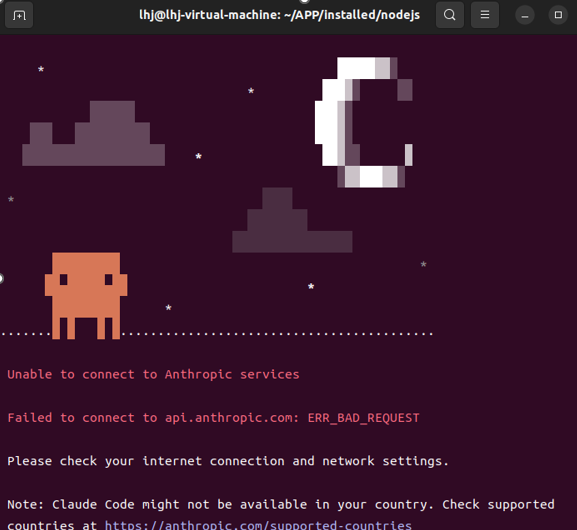The height and width of the screenshot is (530, 577).
Task: Click the 'Please check your internet connection' line
Action: coord(228,461)
